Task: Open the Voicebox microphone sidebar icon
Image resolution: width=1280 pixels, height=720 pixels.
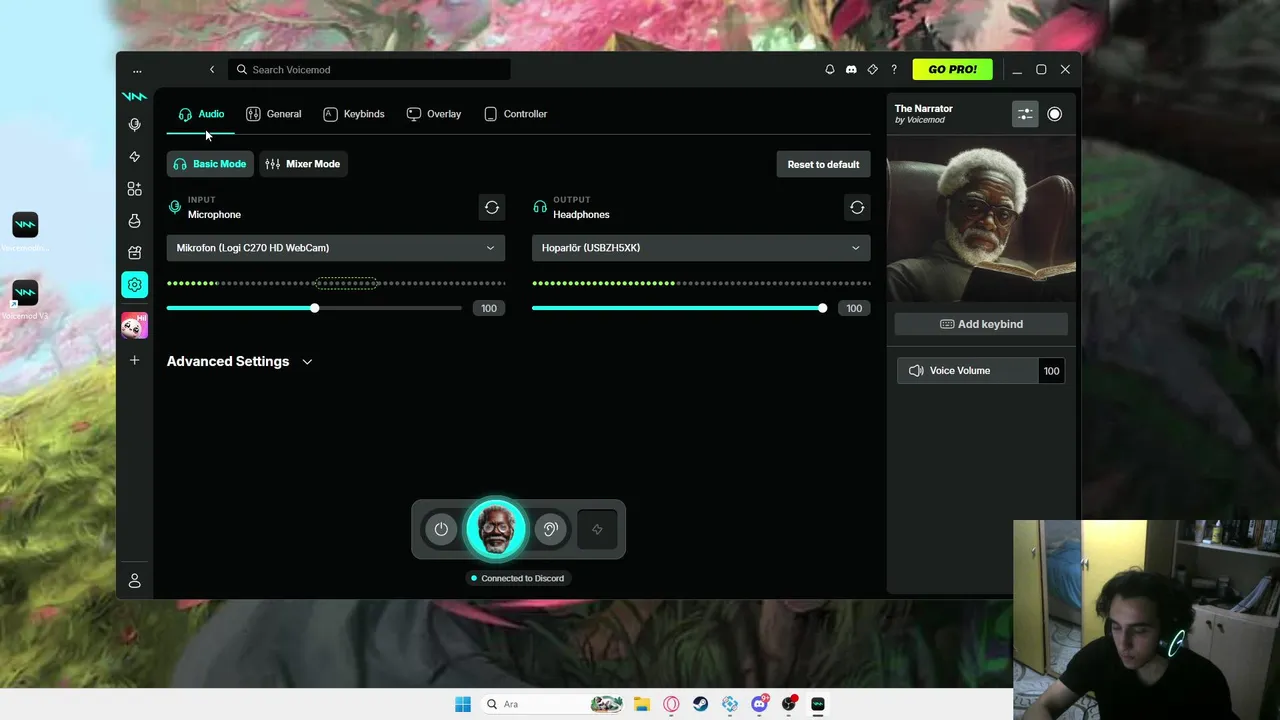Action: pos(134,125)
